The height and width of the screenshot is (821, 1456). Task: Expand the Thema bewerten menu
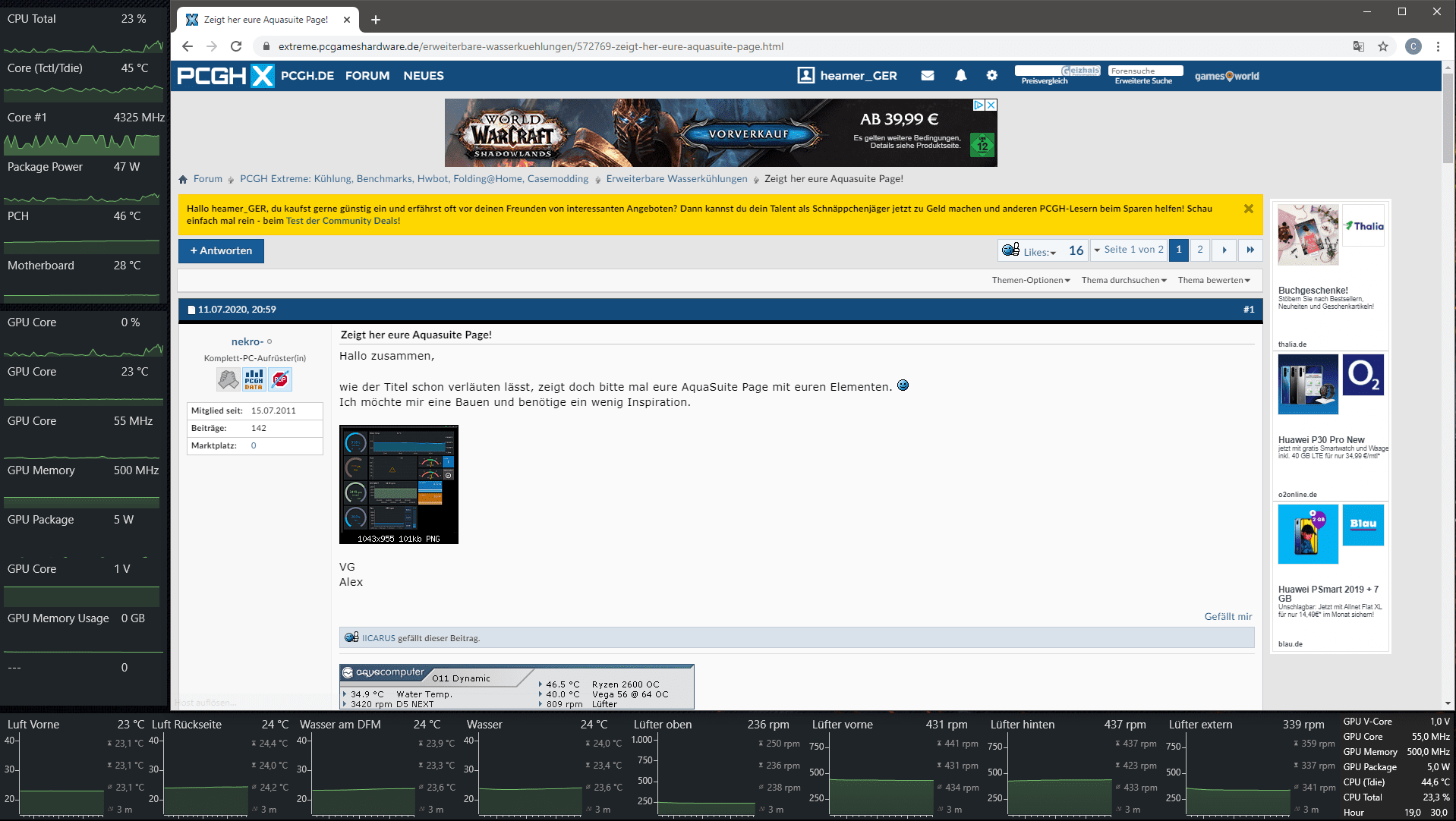(x=1214, y=280)
